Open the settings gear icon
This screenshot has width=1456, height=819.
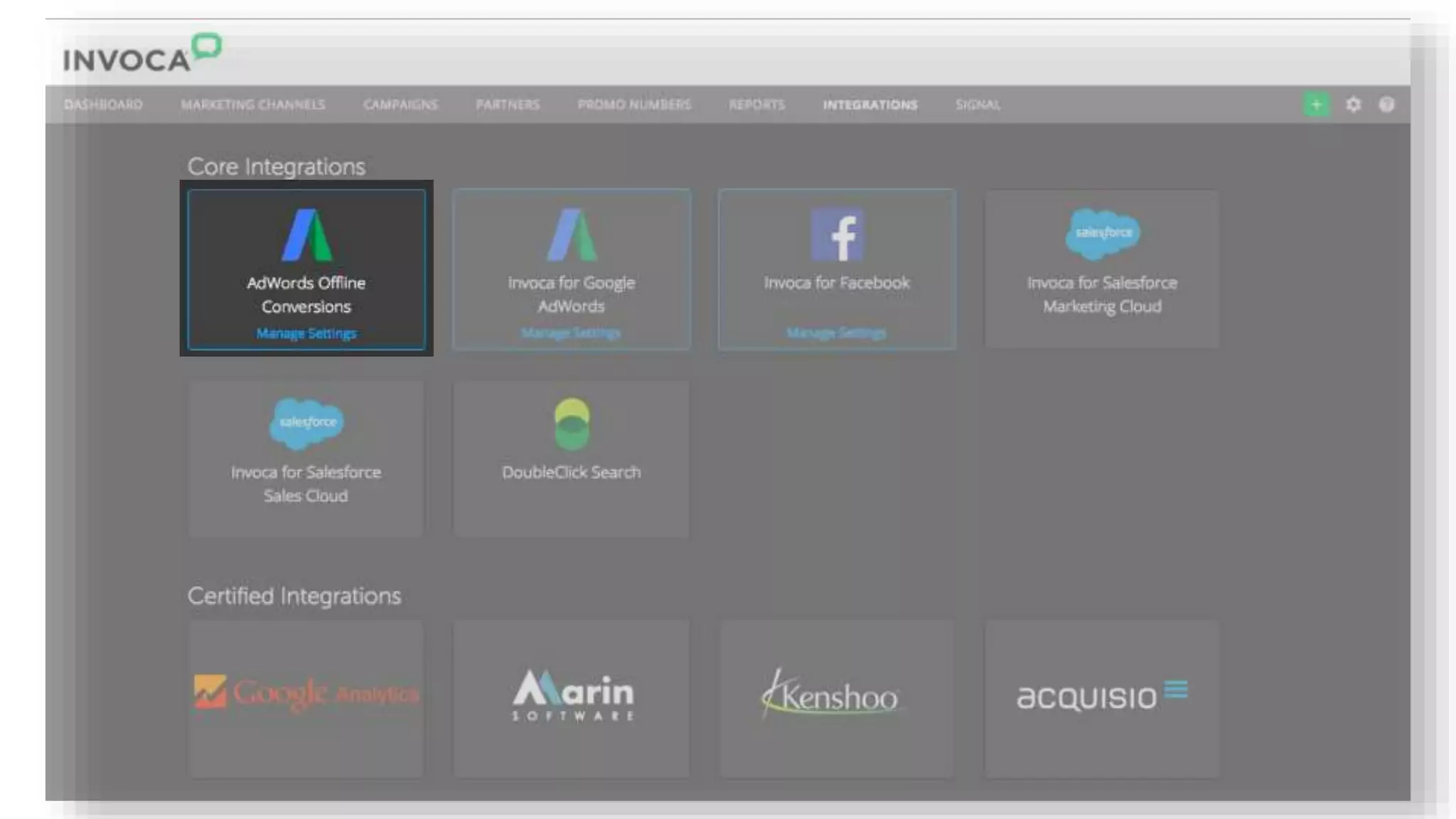point(1353,105)
